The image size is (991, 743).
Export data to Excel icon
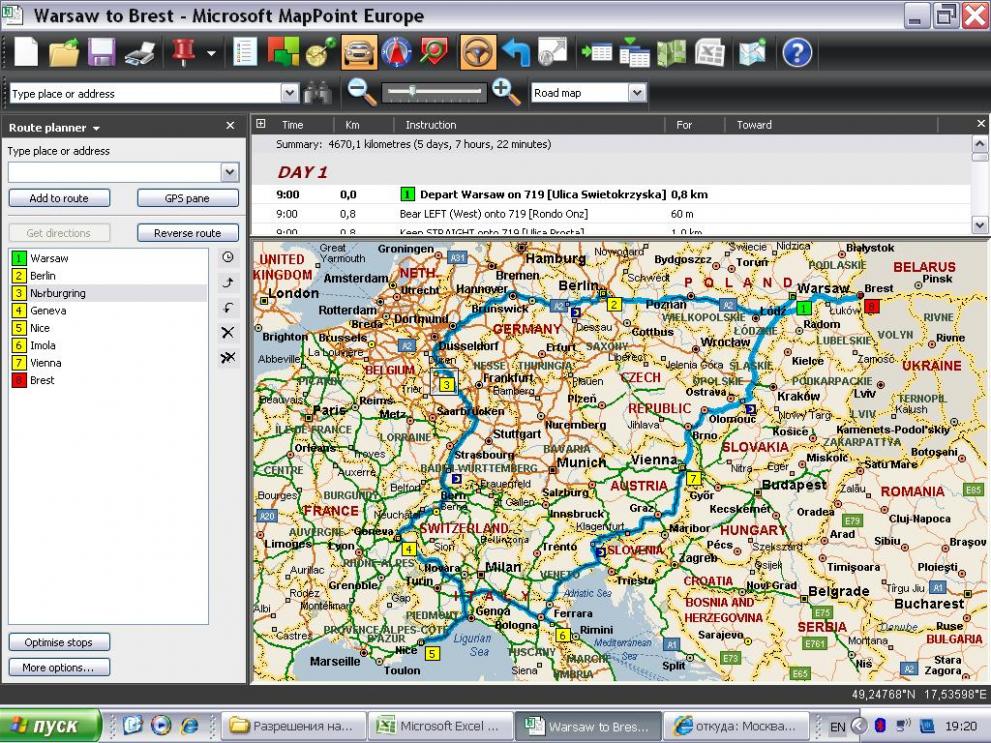(709, 52)
